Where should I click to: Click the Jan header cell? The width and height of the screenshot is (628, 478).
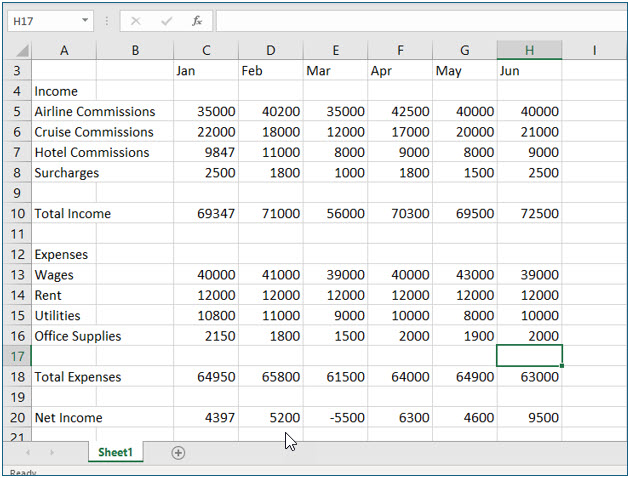[x=206, y=71]
